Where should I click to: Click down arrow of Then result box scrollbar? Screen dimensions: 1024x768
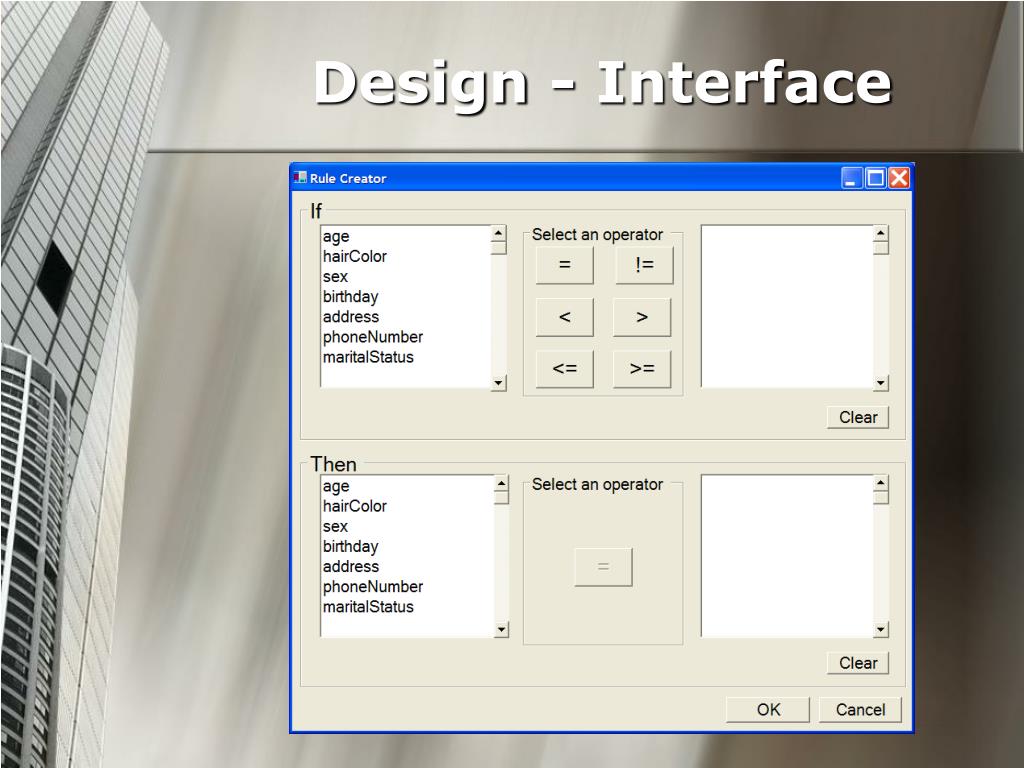[881, 630]
